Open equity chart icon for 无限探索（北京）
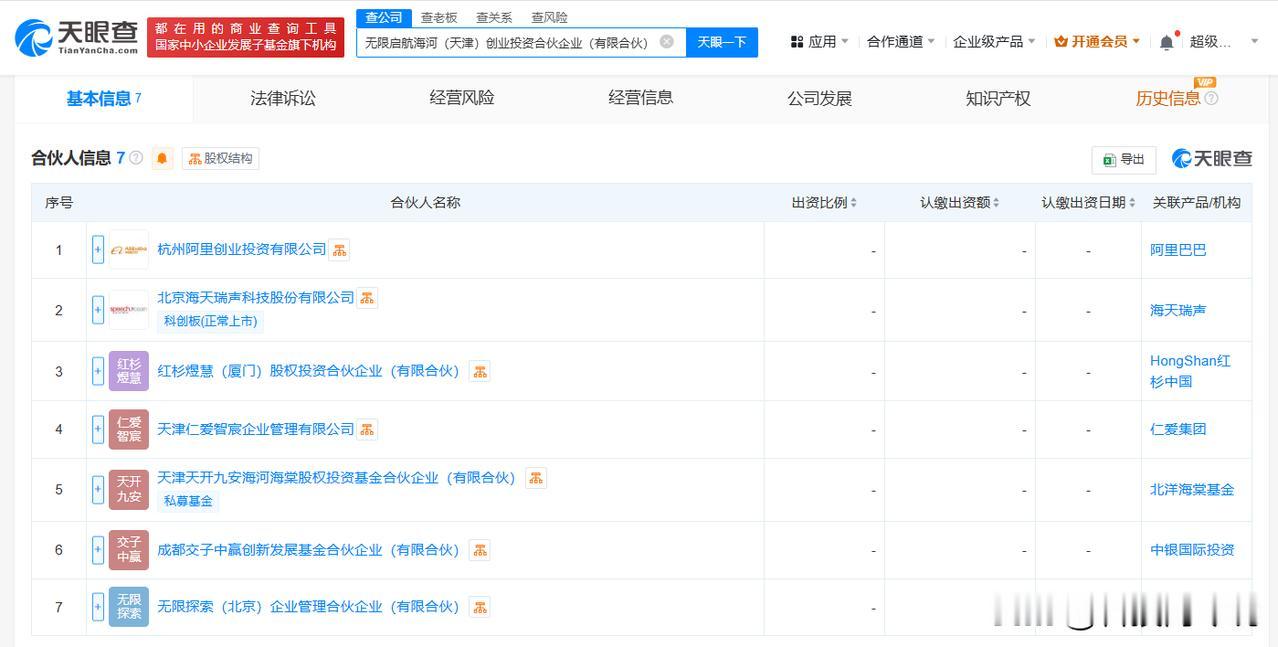Viewport: 1278px width, 647px height. pos(480,607)
